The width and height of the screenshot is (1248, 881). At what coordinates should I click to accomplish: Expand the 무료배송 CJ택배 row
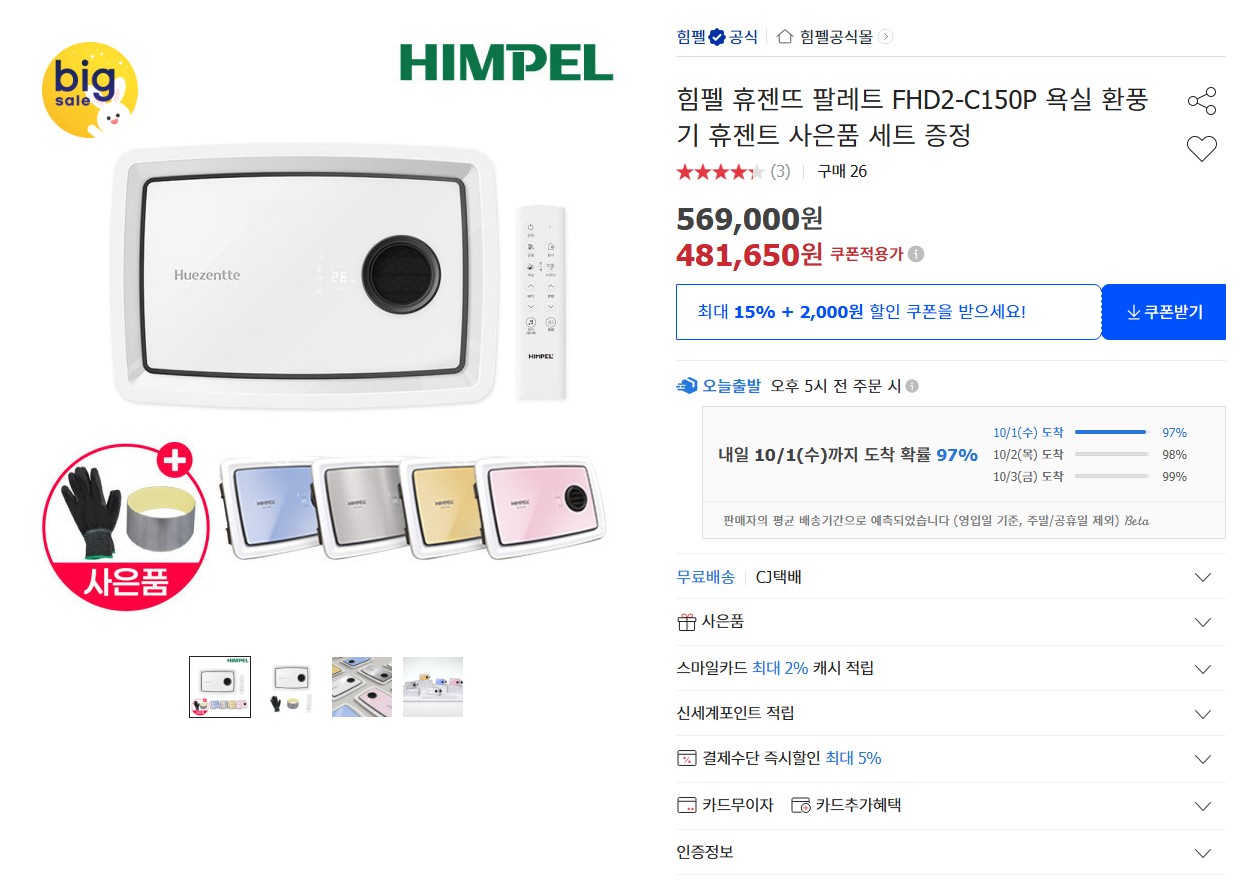point(951,577)
